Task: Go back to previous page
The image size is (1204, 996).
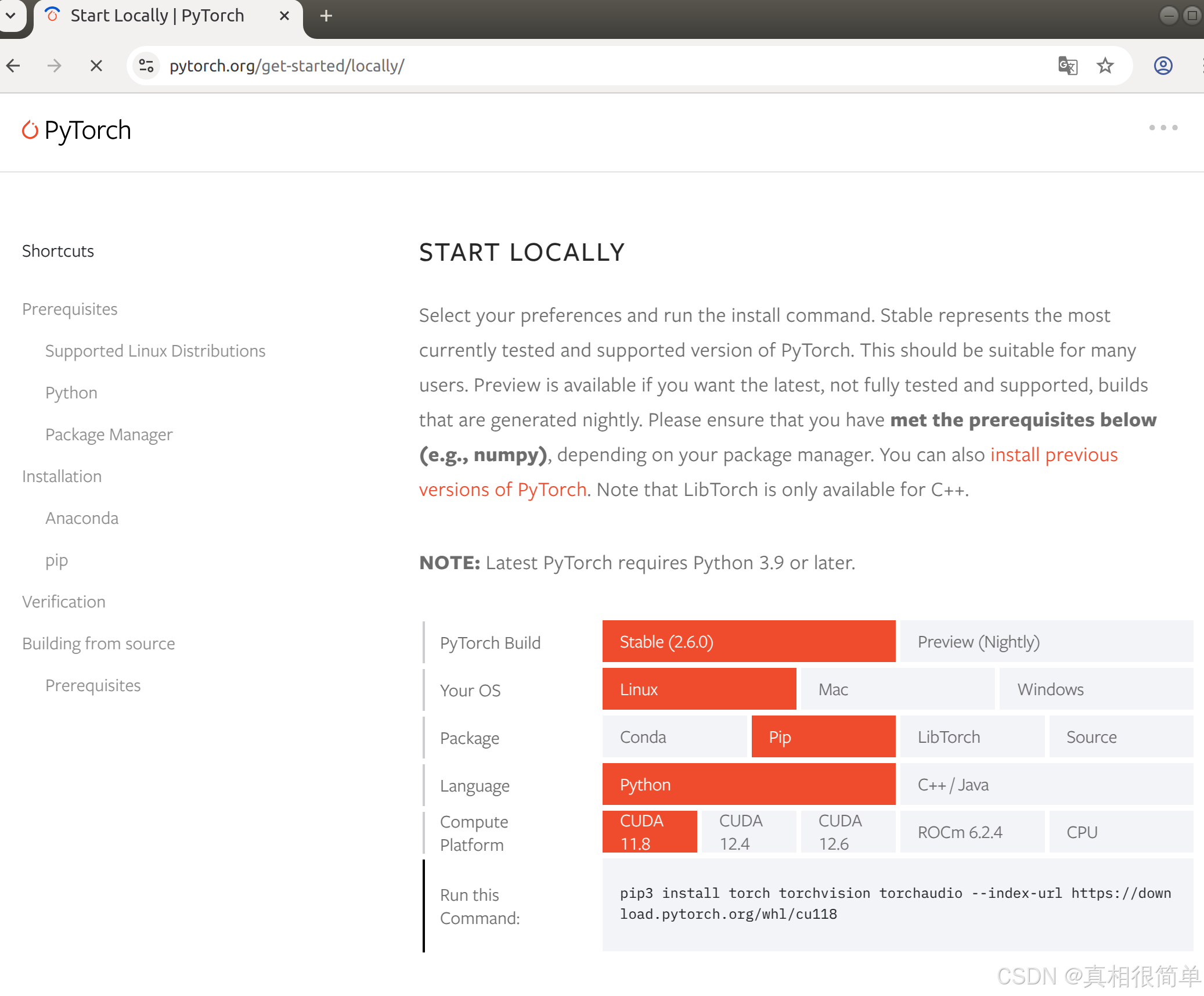Action: pyautogui.click(x=14, y=66)
